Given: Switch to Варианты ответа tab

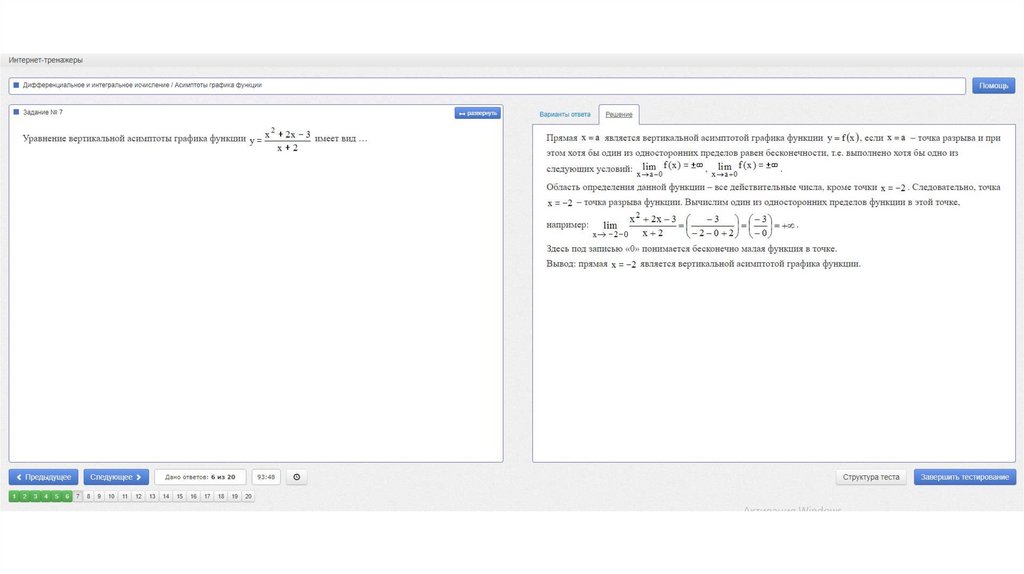Looking at the screenshot, I should pyautogui.click(x=565, y=114).
